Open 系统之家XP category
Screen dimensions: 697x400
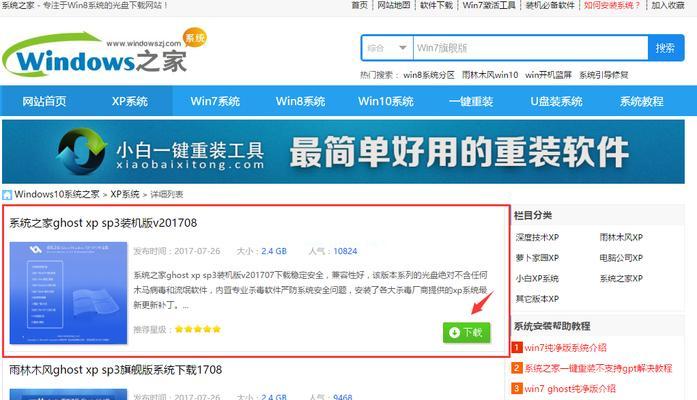coord(621,279)
